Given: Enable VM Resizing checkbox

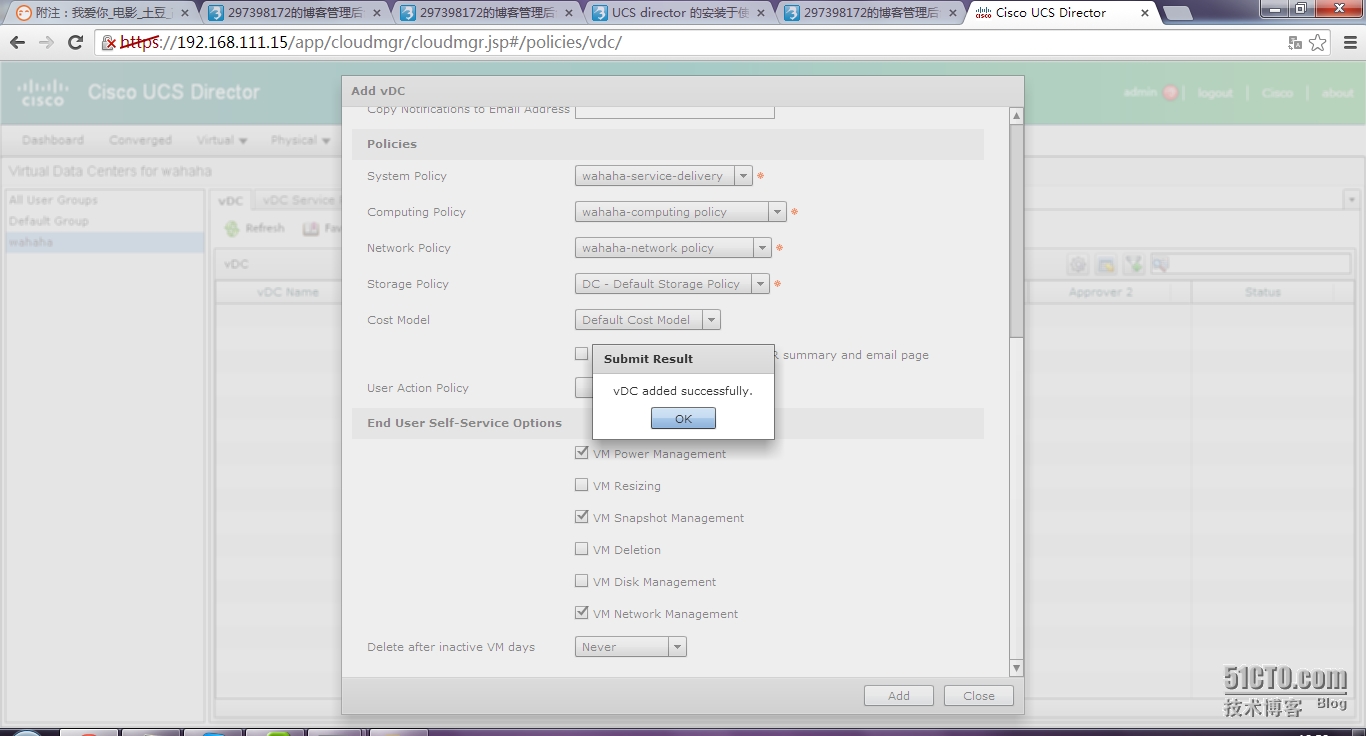Looking at the screenshot, I should 581,485.
